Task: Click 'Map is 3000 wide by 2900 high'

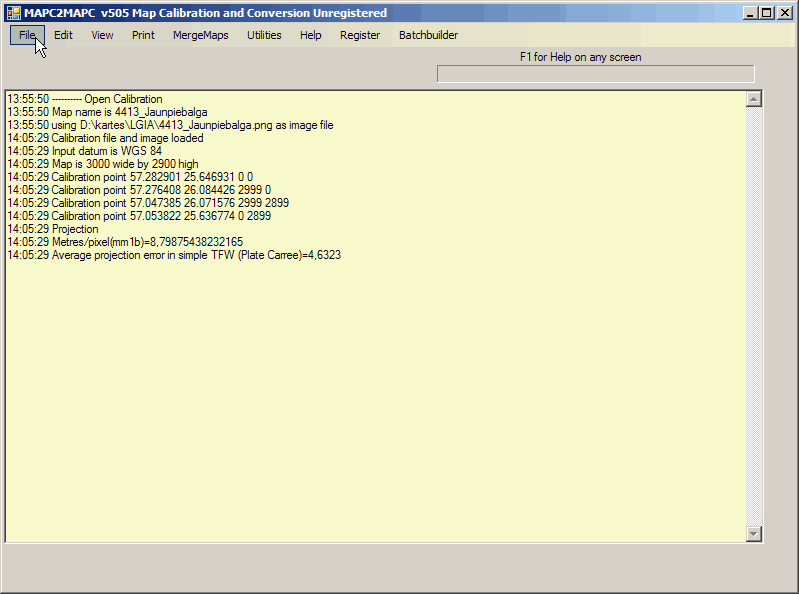Action: [102, 164]
